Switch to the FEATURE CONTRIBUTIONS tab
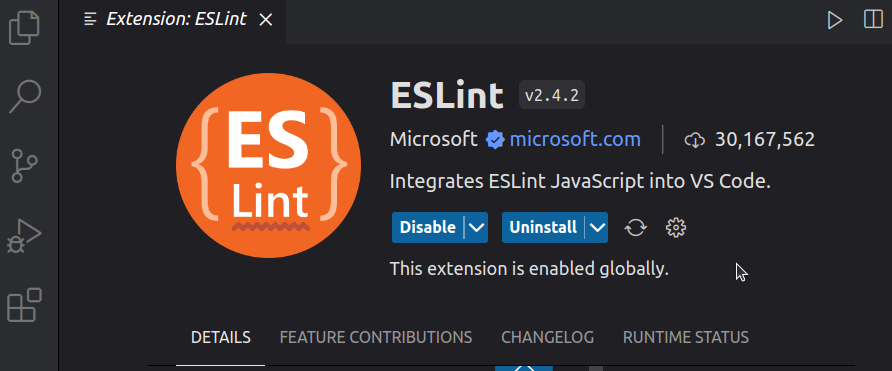The height and width of the screenshot is (371, 892). pyautogui.click(x=376, y=337)
